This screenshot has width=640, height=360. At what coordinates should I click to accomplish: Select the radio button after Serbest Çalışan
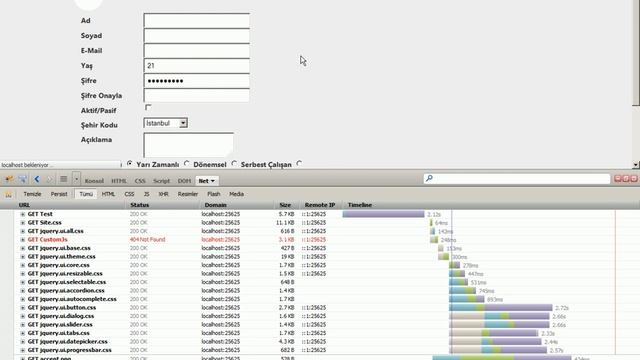300,164
